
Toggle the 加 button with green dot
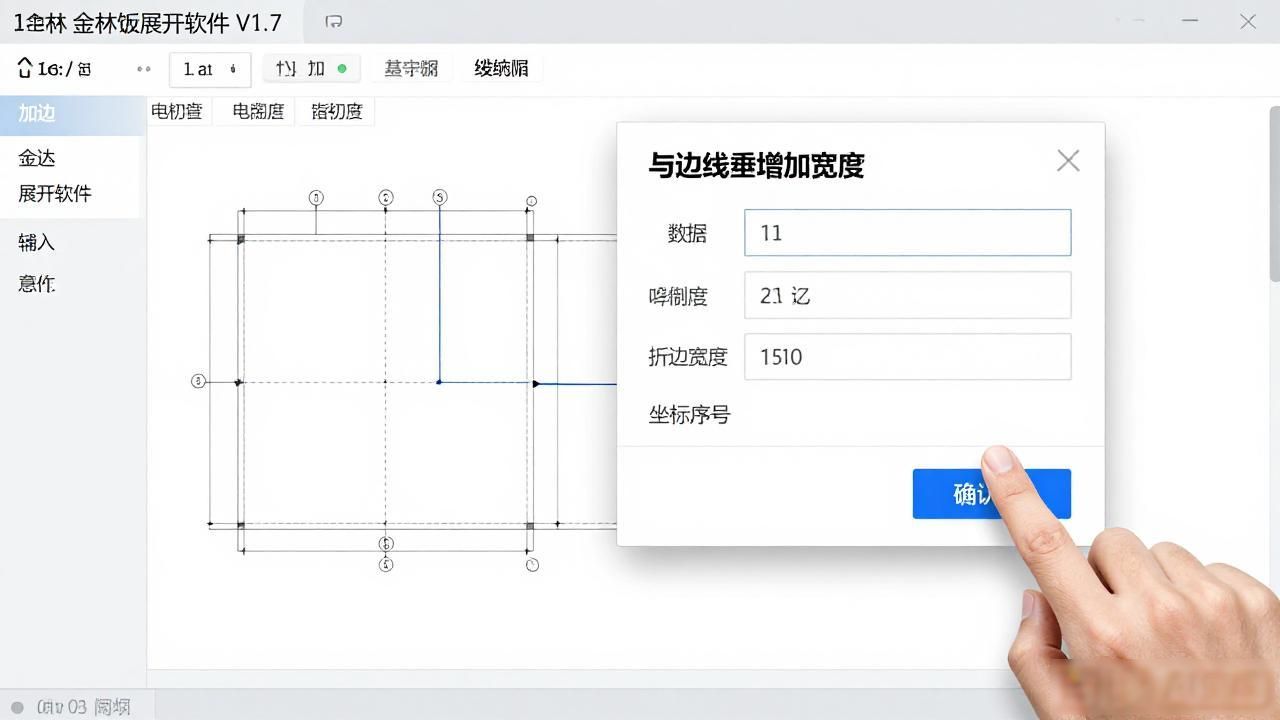point(311,69)
